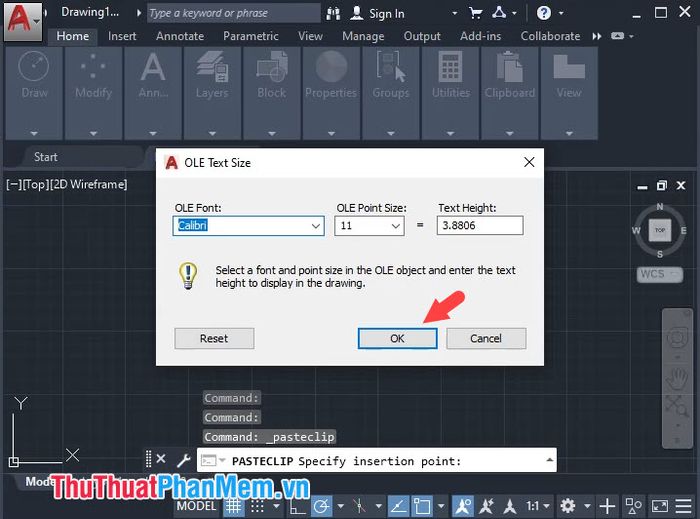Click the [2D Wireframe] visual style control
700x519 pixels.
click(x=88, y=184)
